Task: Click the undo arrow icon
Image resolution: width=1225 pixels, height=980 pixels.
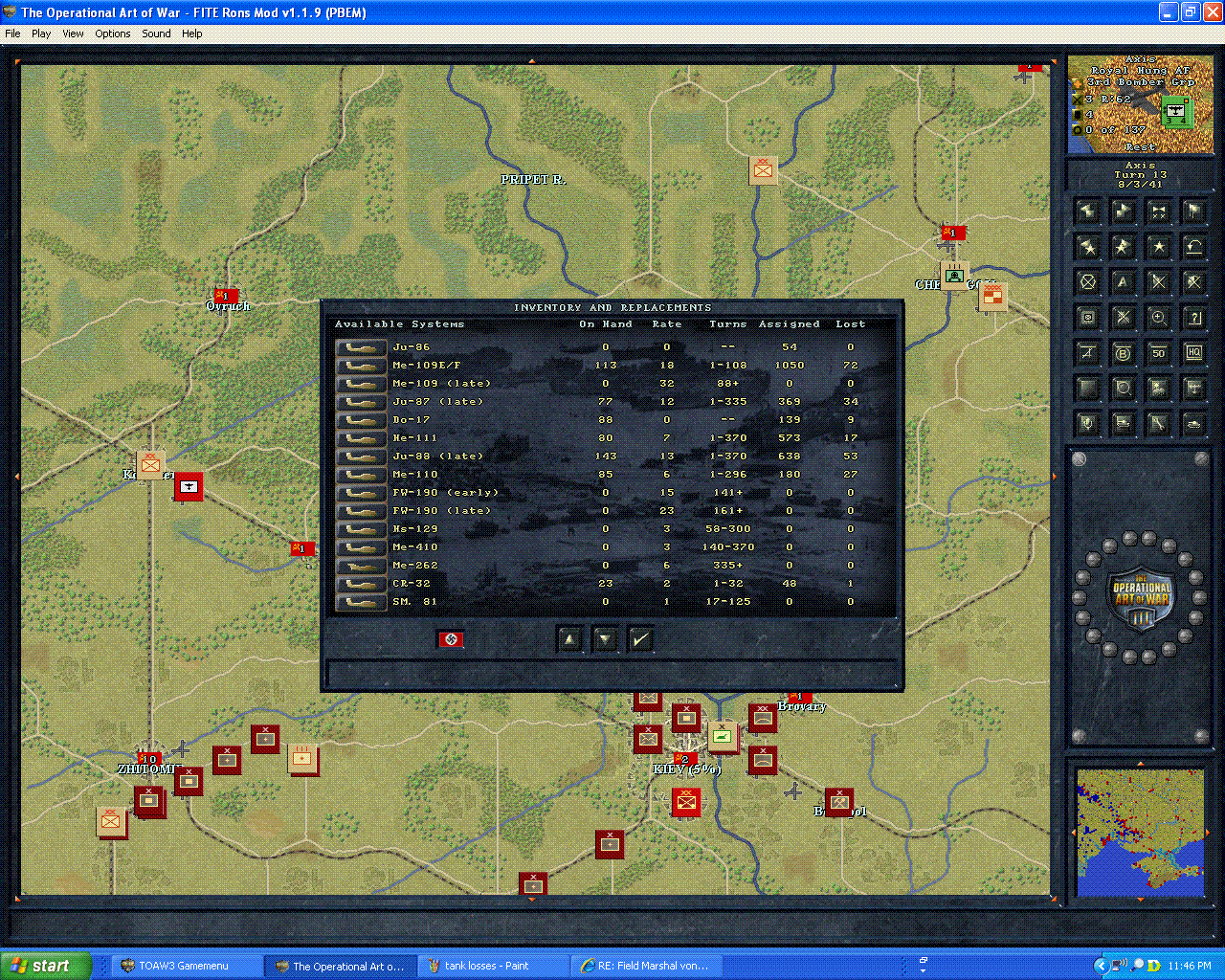Action: click(x=1193, y=246)
